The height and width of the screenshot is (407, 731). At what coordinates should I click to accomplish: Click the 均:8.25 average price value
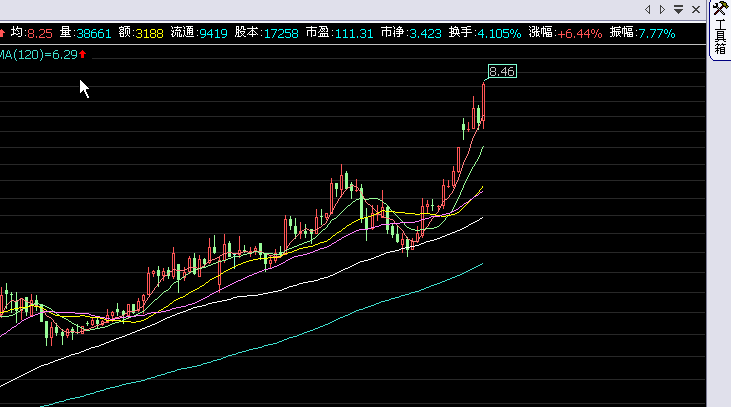tap(32, 33)
